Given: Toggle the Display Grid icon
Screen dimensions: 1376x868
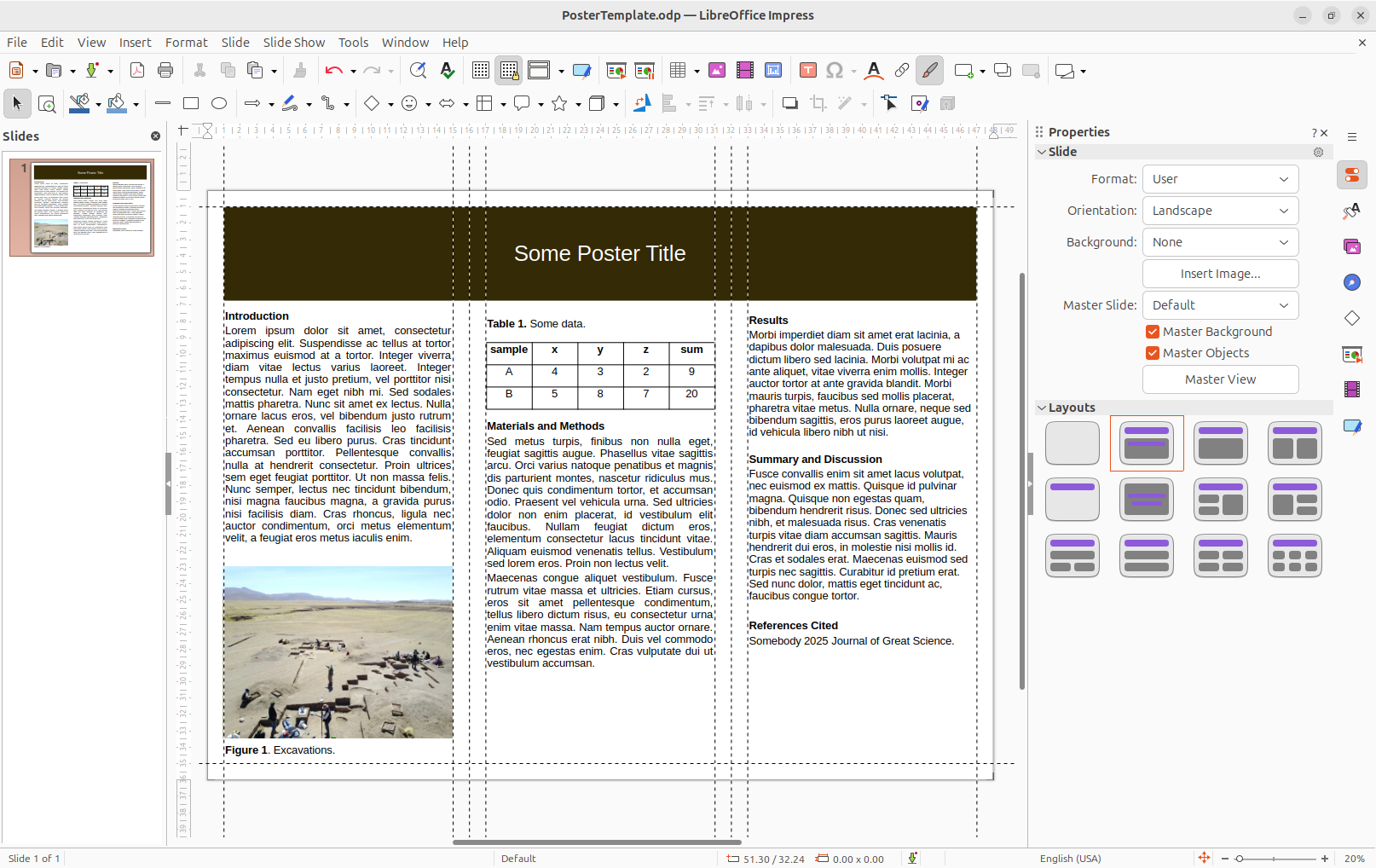Looking at the screenshot, I should (x=481, y=71).
